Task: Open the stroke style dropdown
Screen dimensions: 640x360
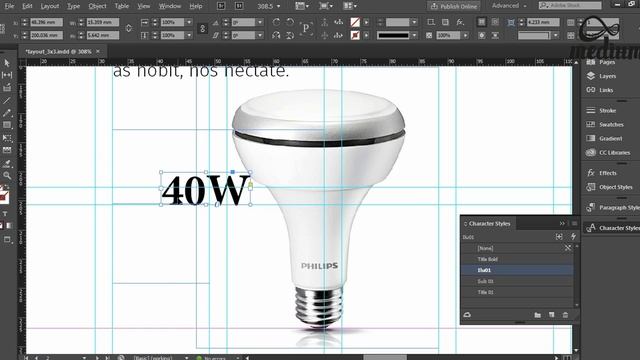Action: pos(414,36)
